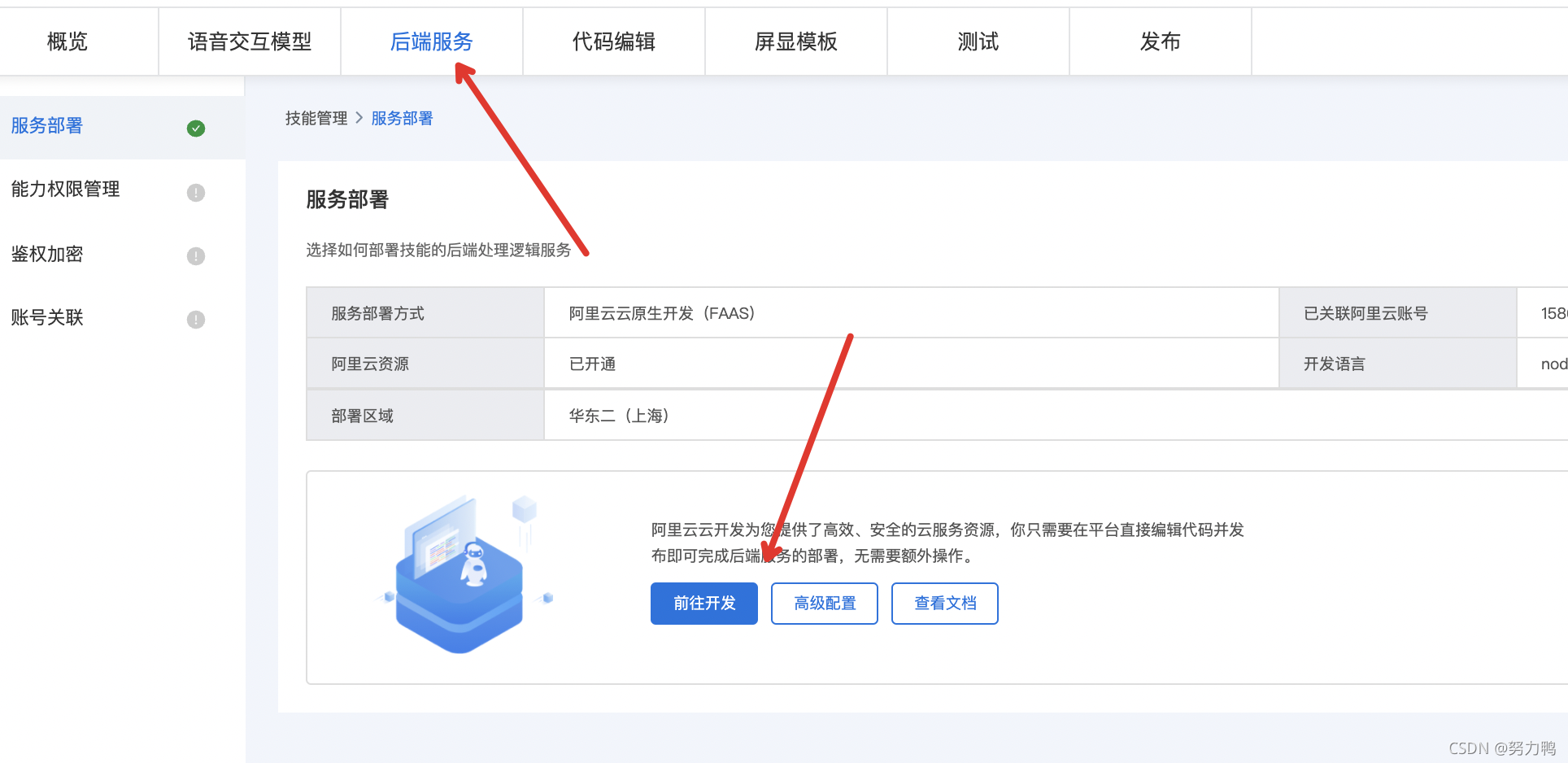Screen dimensions: 1568x763
Task: Switch to the 语音交互模型 tab
Action: click(250, 41)
